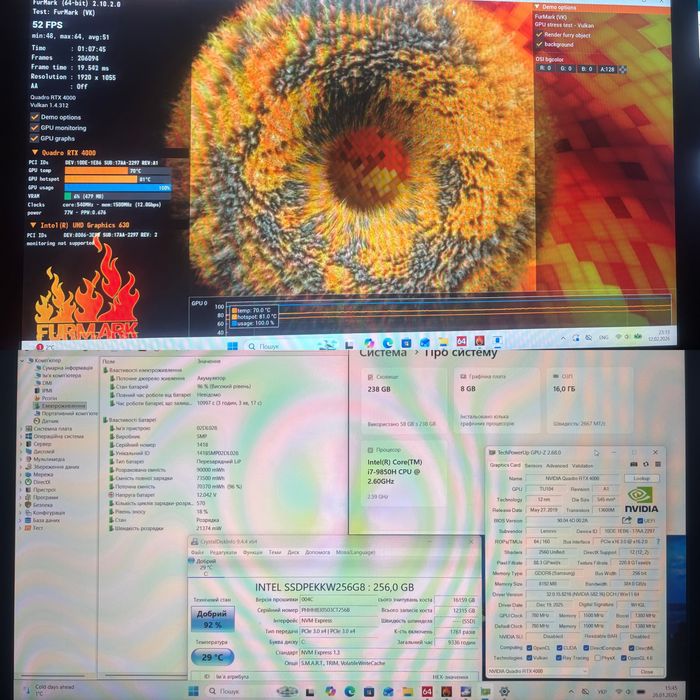The image size is (700, 700).
Task: Switch to the Advanced tab in GPU-Z
Action: point(557,465)
